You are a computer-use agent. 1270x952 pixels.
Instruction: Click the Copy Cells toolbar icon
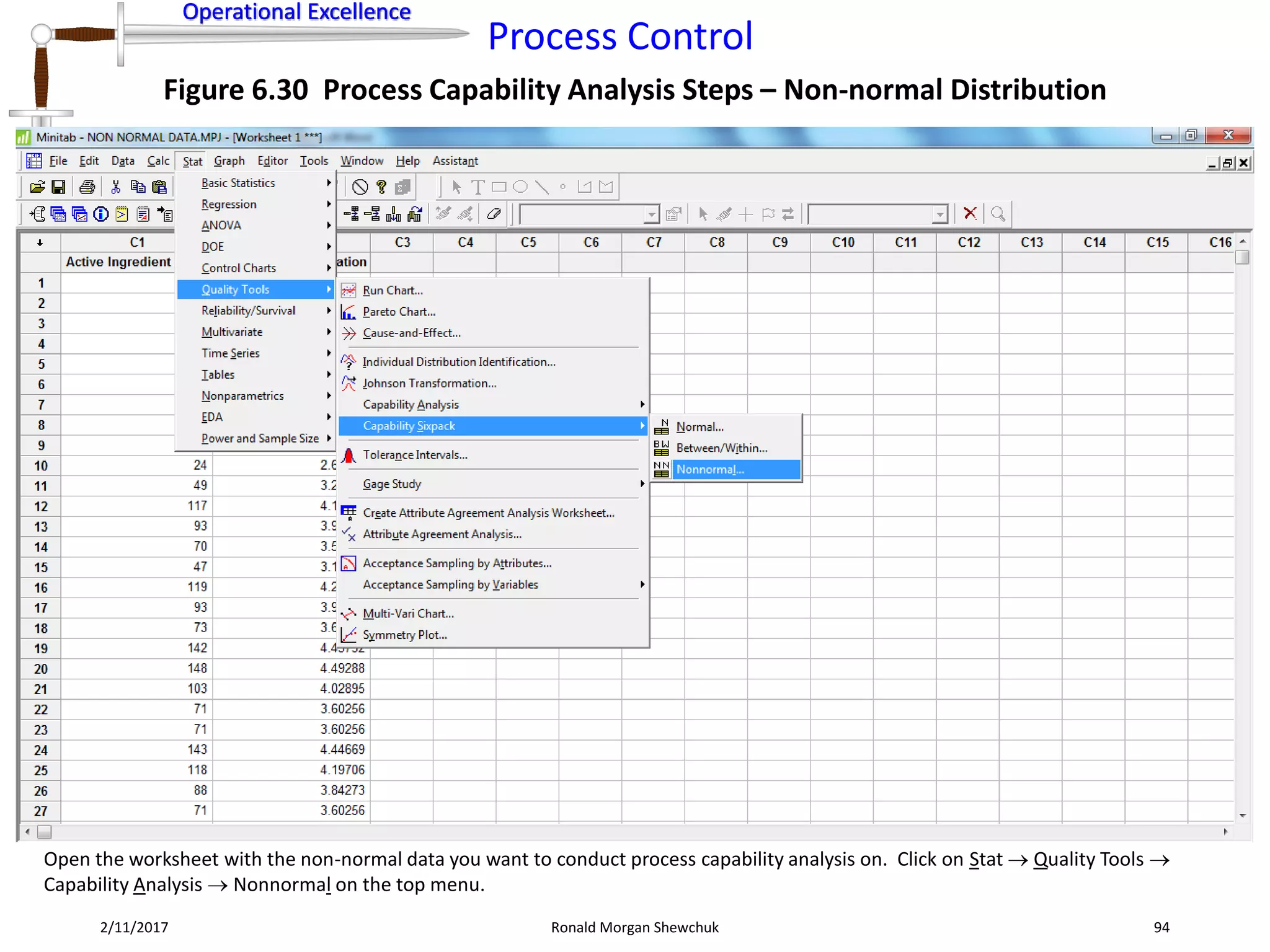(138, 187)
